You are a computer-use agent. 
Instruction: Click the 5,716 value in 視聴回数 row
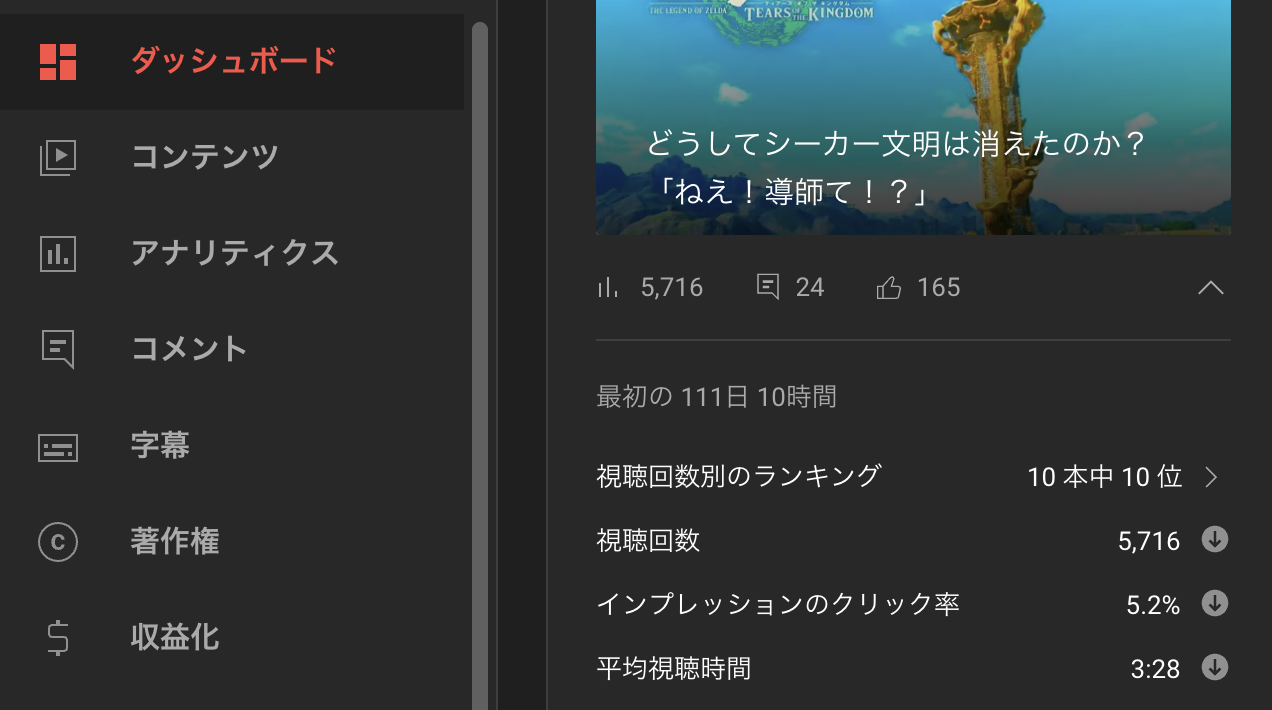point(1149,541)
